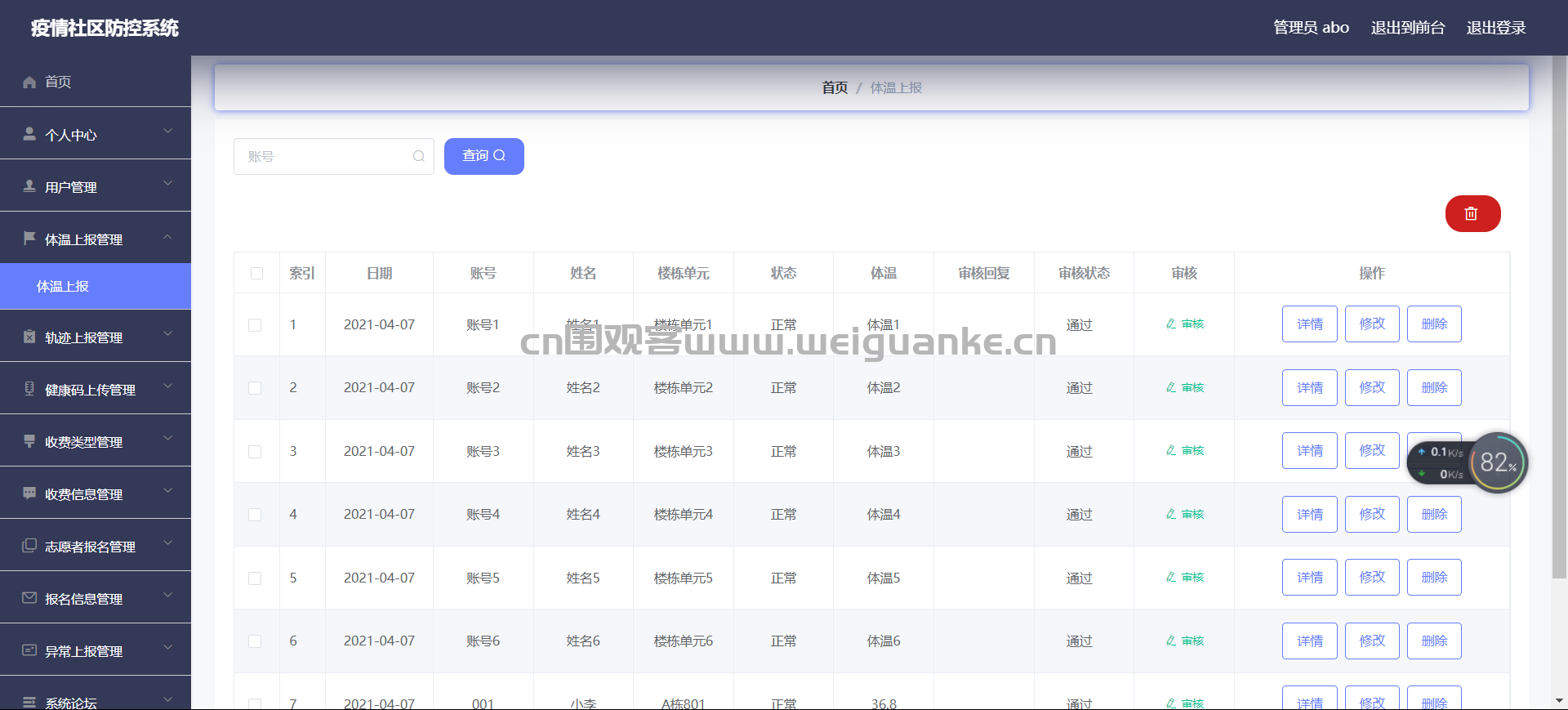Click the icon for 异常上报管理
Screen dimensions: 1568x710
pyautogui.click(x=29, y=650)
